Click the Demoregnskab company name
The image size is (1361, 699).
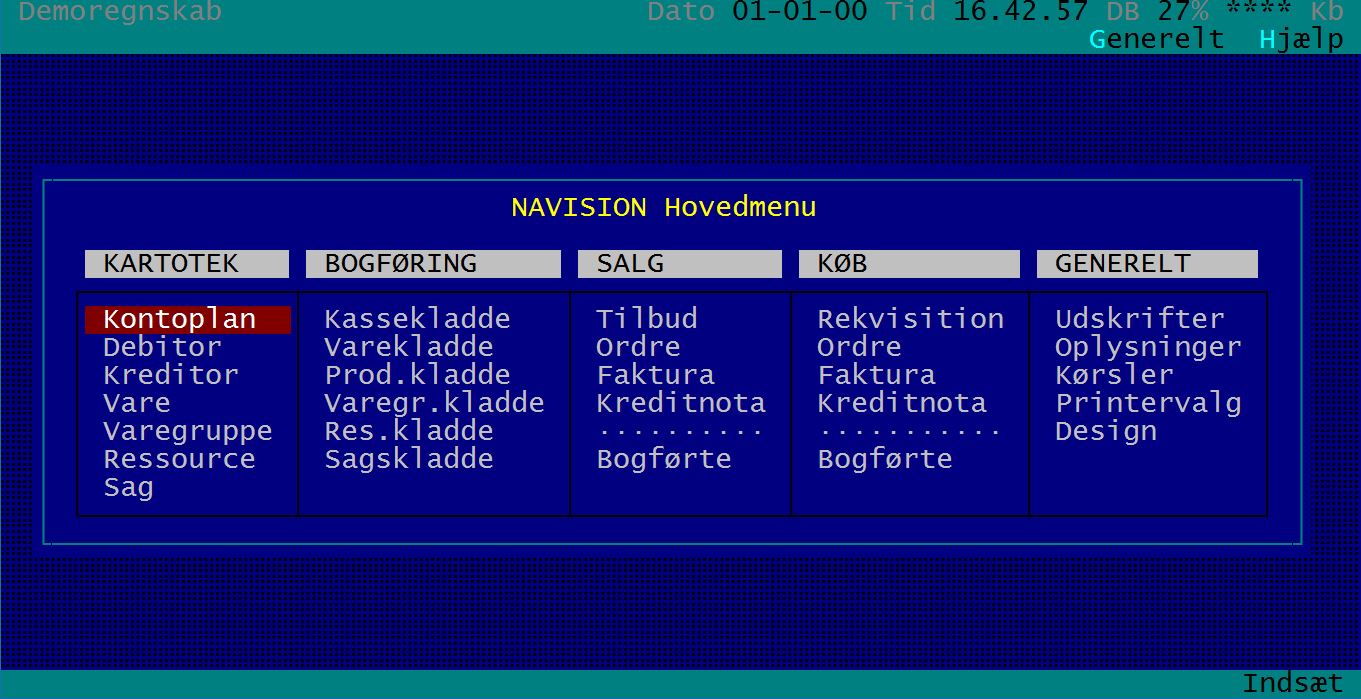tap(120, 12)
